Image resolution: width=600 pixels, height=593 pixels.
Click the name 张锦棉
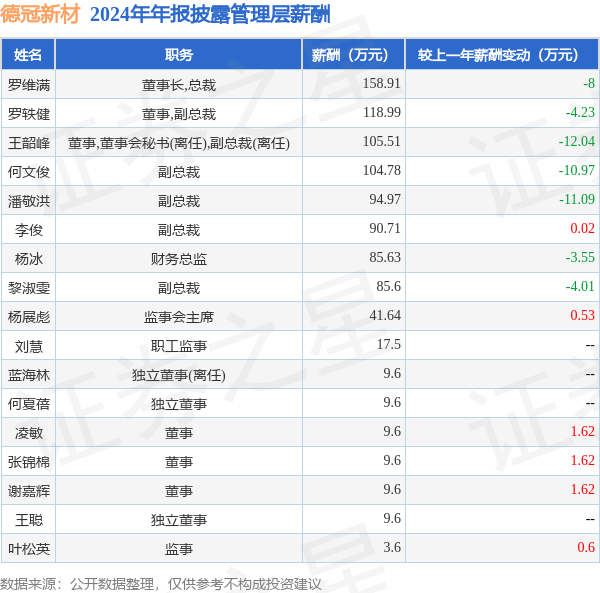(29, 462)
